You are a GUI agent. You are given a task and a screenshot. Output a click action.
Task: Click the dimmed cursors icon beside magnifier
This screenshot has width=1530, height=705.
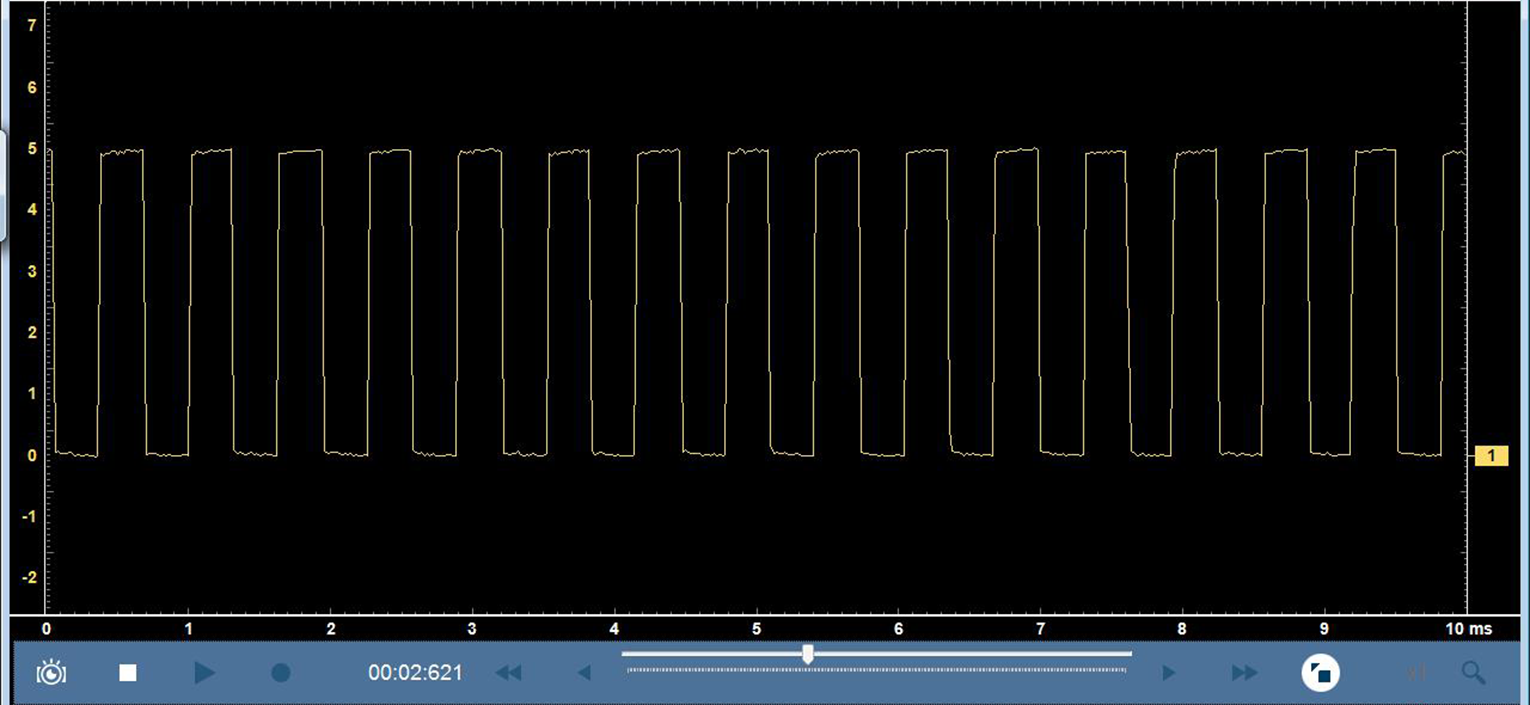click(x=1416, y=673)
